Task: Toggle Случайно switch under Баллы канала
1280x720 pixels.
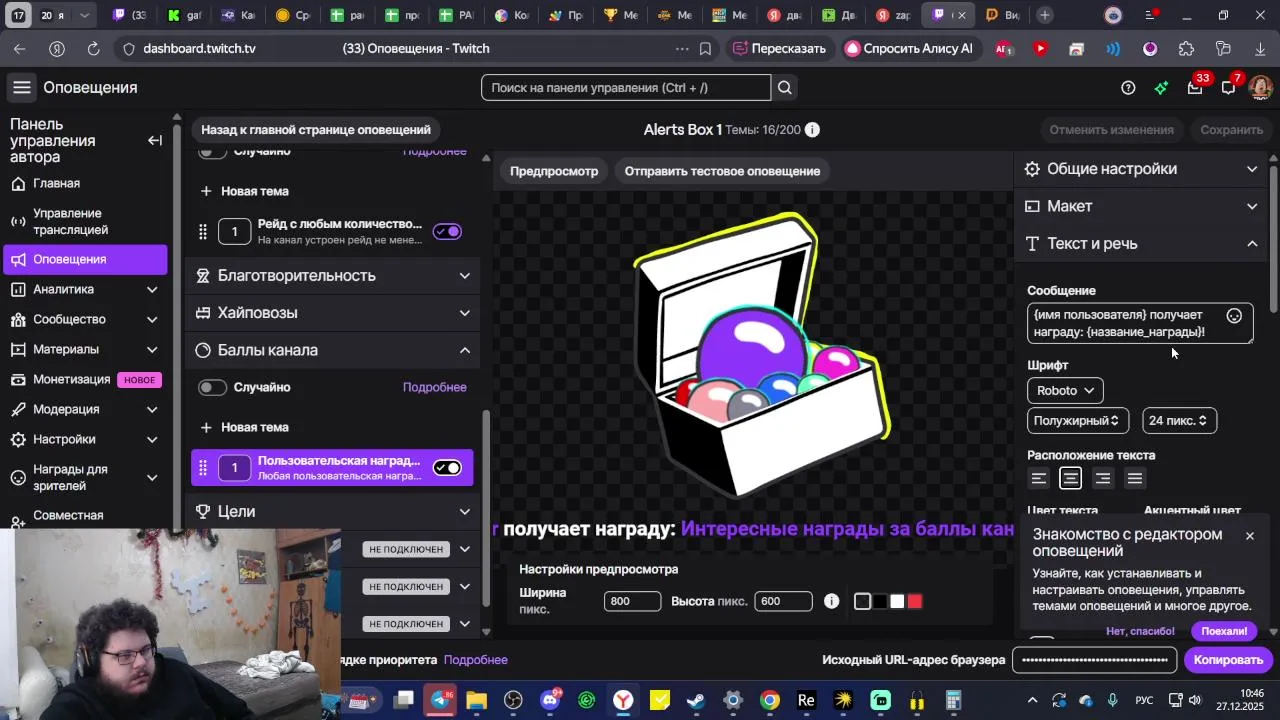Action: 212,388
